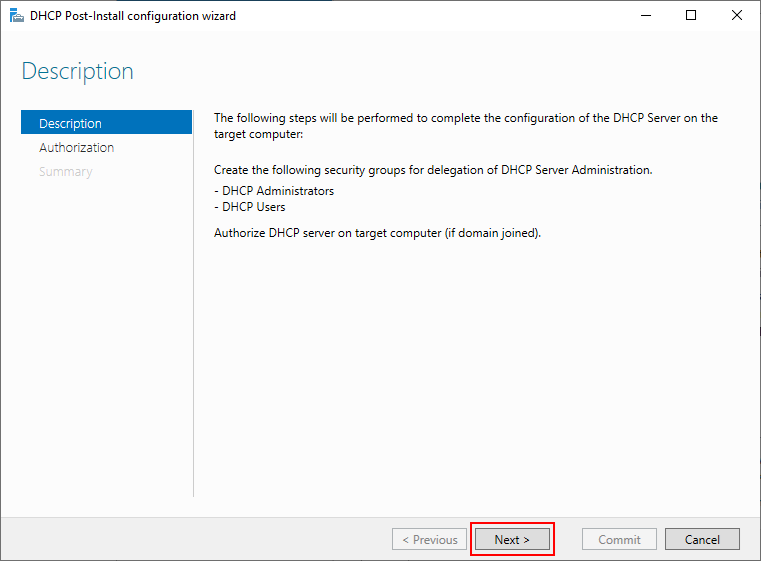This screenshot has width=761, height=561.
Task: Minimize the DHCP configuration wizard window
Action: click(645, 16)
